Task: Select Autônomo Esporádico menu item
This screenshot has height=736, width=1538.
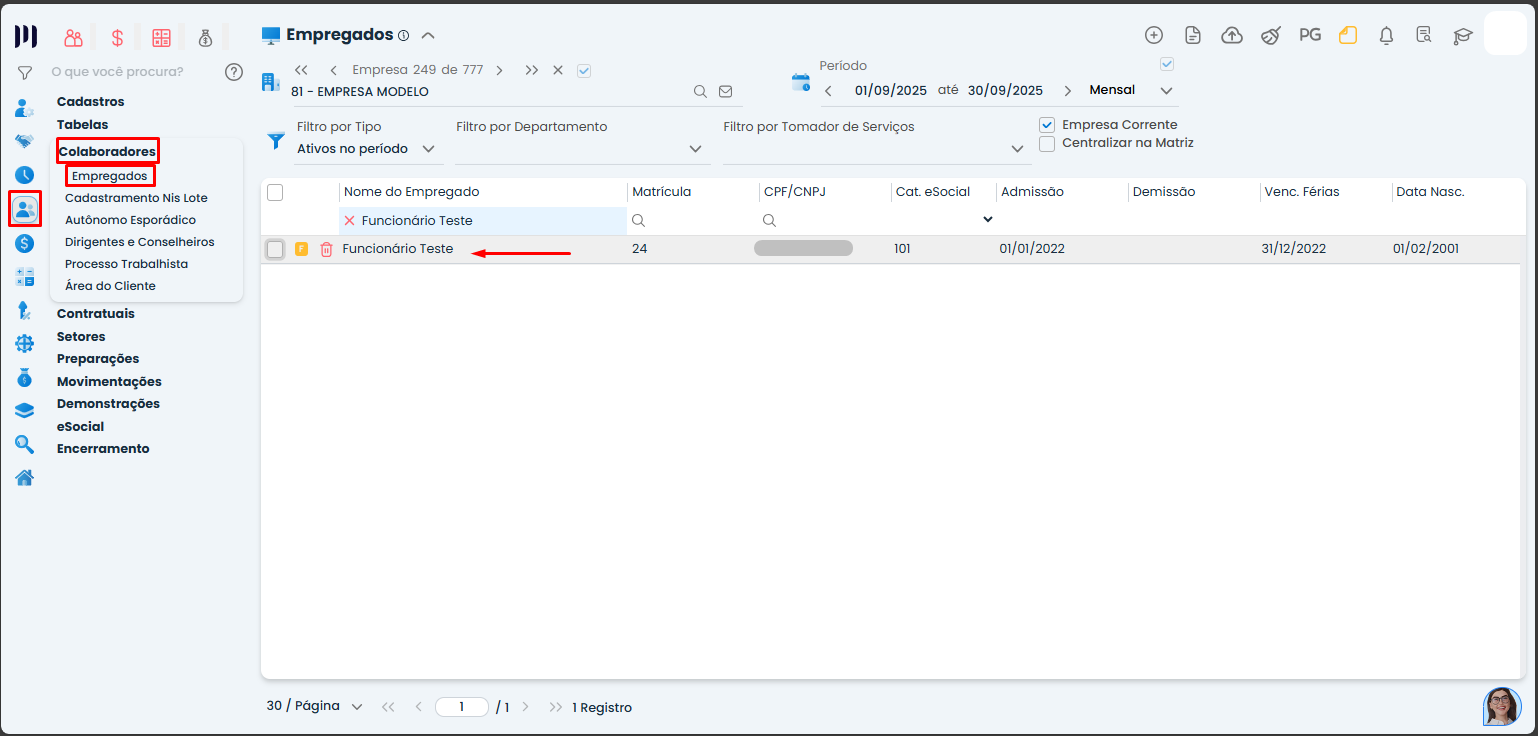Action: [130, 220]
